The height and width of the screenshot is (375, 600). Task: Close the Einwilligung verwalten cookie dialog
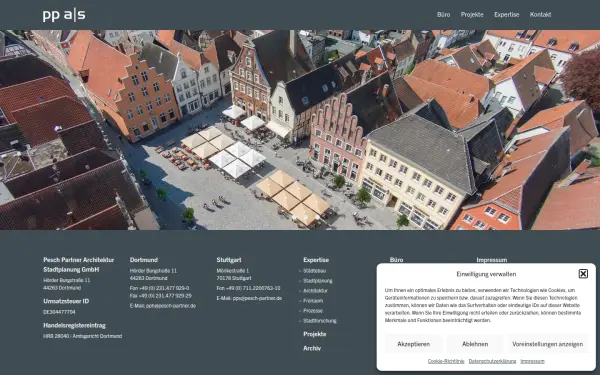(583, 274)
